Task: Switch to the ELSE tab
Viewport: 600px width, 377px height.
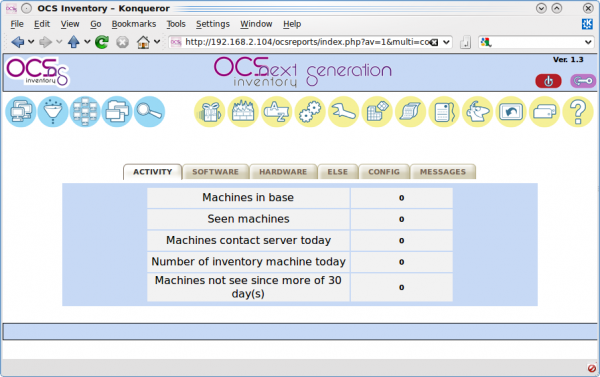Action: coord(338,172)
